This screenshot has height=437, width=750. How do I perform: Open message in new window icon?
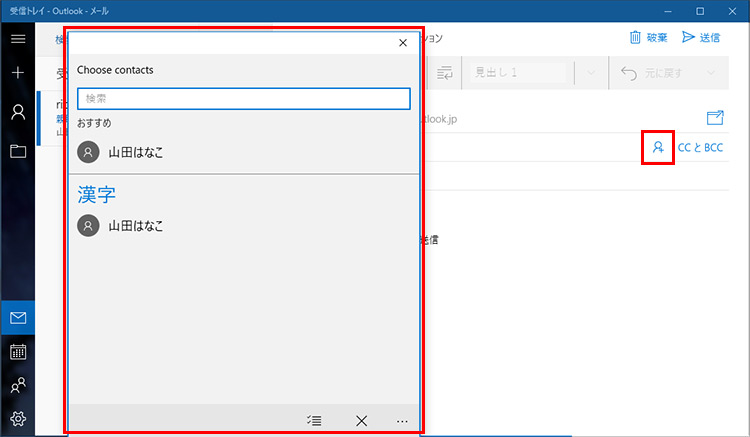pyautogui.click(x=714, y=118)
